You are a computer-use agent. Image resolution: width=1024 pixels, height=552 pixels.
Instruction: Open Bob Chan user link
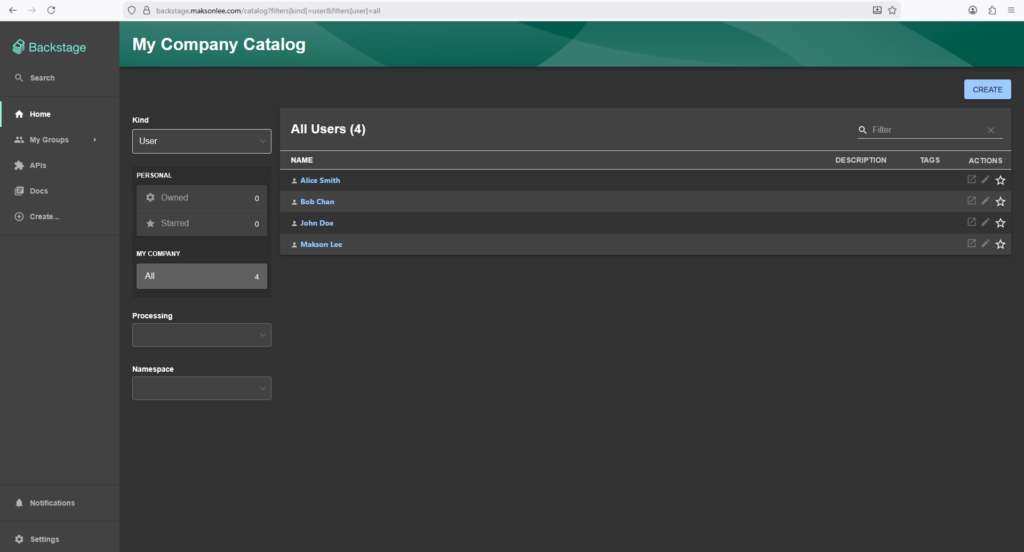click(x=317, y=202)
